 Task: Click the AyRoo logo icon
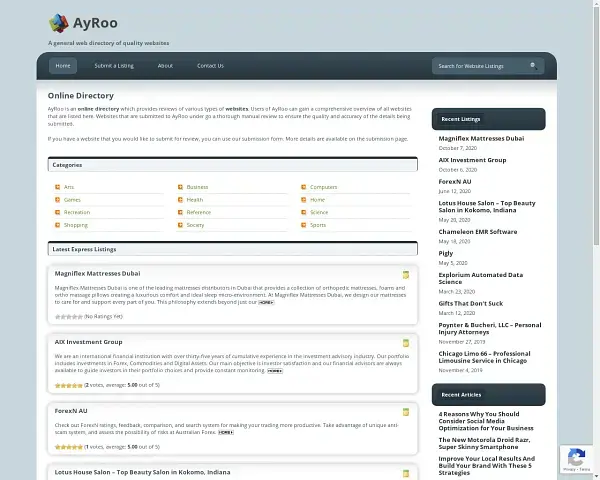(59, 23)
